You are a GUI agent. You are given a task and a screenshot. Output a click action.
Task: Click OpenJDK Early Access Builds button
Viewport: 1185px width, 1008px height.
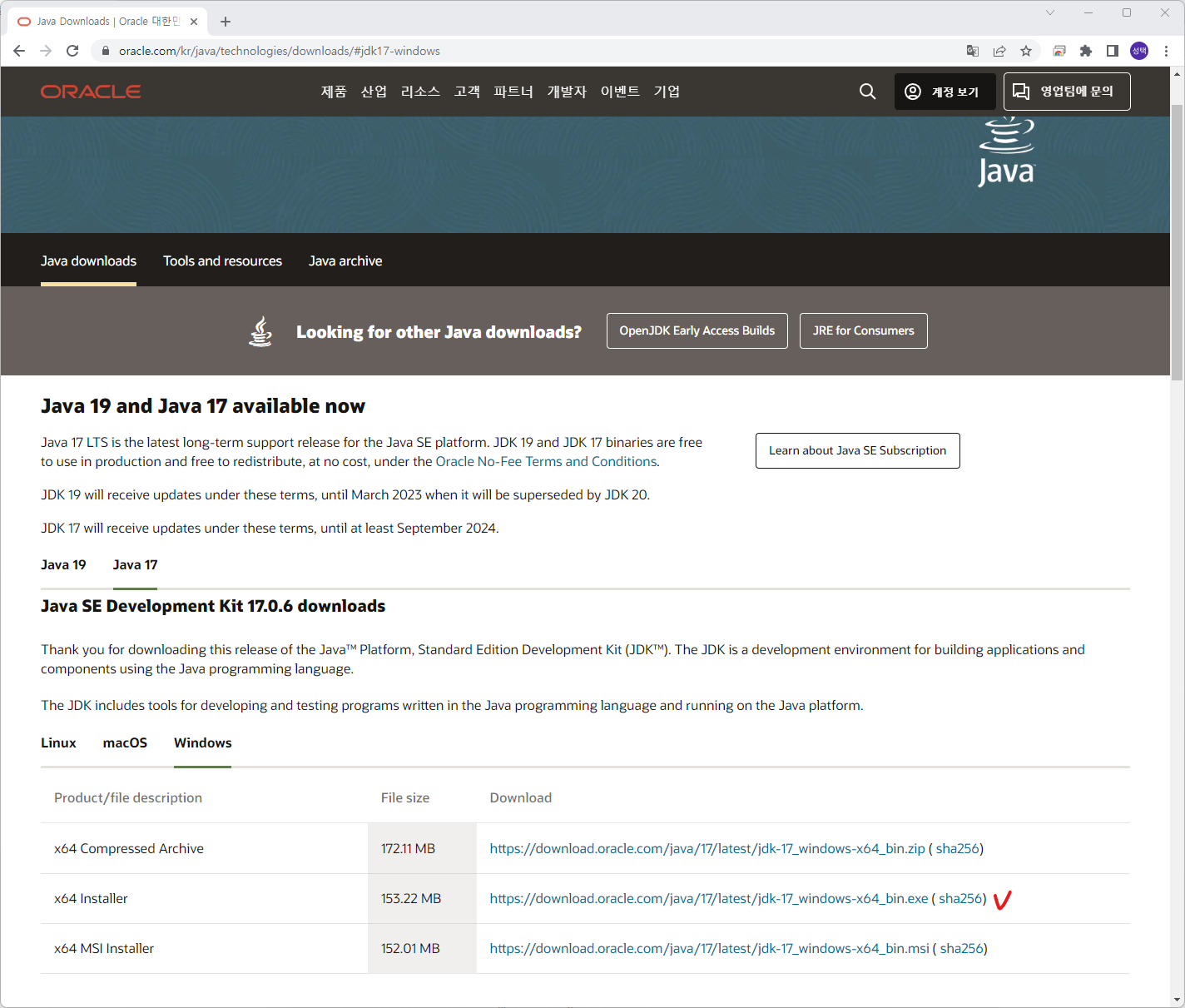pyautogui.click(x=697, y=330)
